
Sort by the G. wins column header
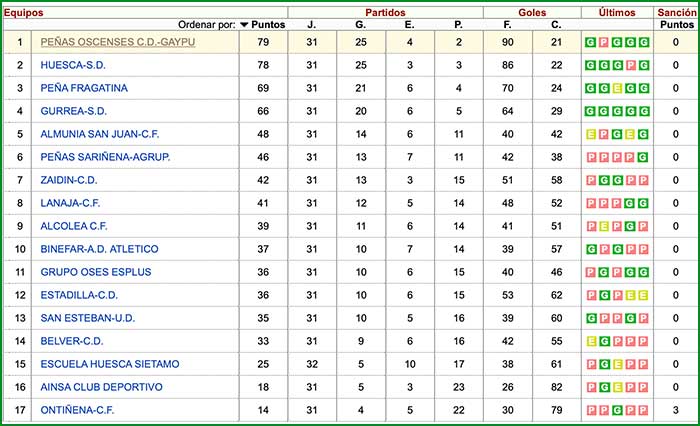tap(360, 24)
